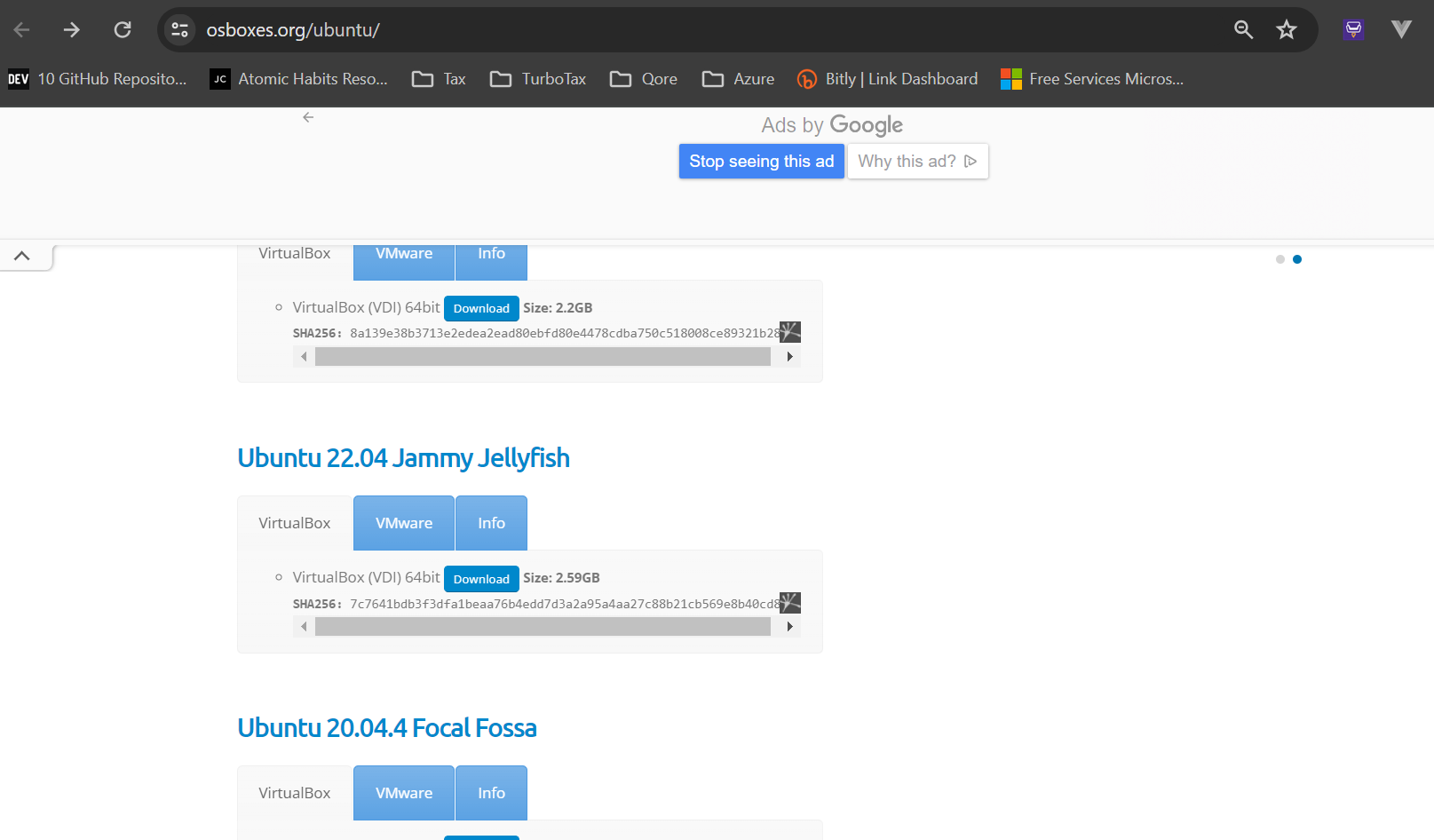Select the grey carousel dot indicator
The height and width of the screenshot is (840, 1434).
pyautogui.click(x=1280, y=259)
